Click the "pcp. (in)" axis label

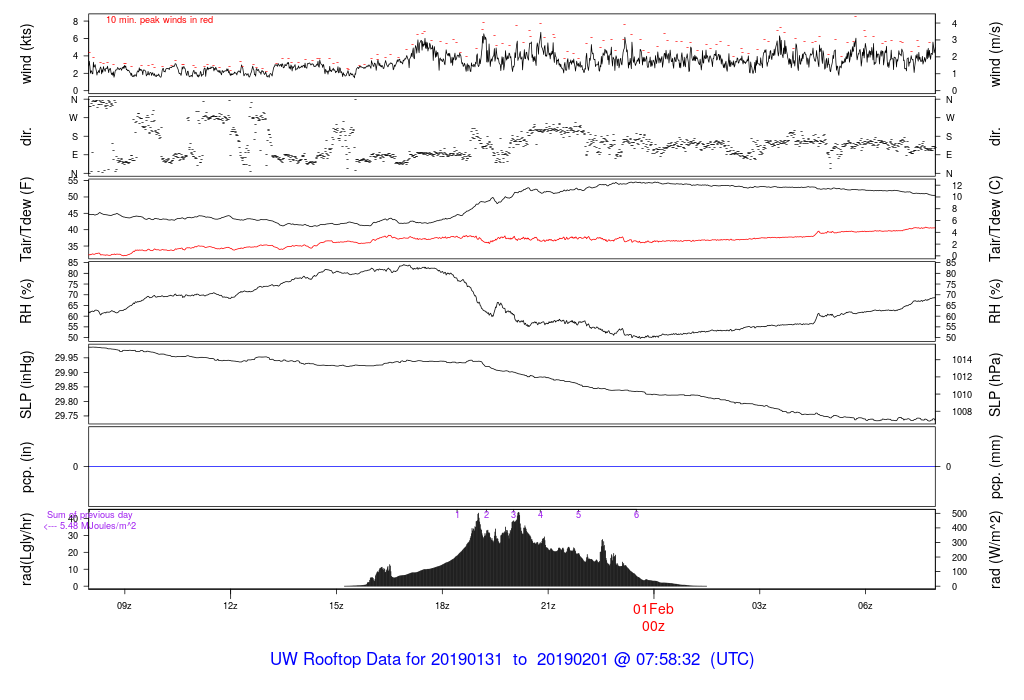(x=26, y=467)
